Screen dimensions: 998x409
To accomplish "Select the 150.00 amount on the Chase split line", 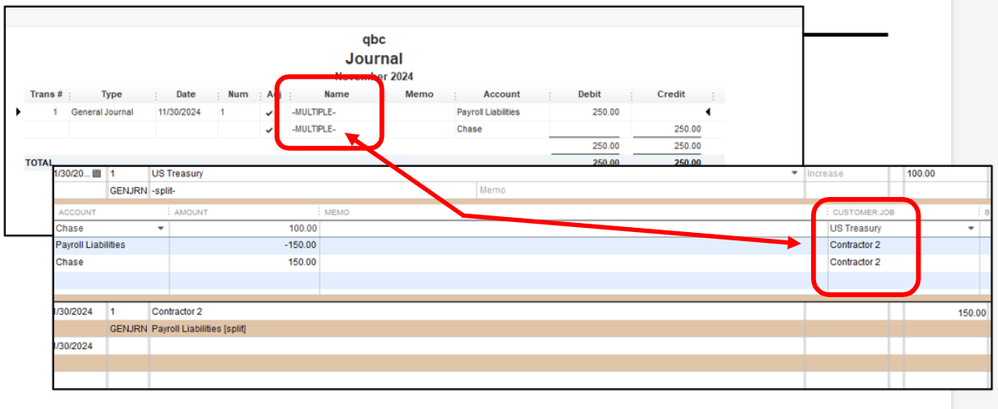I will pos(304,261).
